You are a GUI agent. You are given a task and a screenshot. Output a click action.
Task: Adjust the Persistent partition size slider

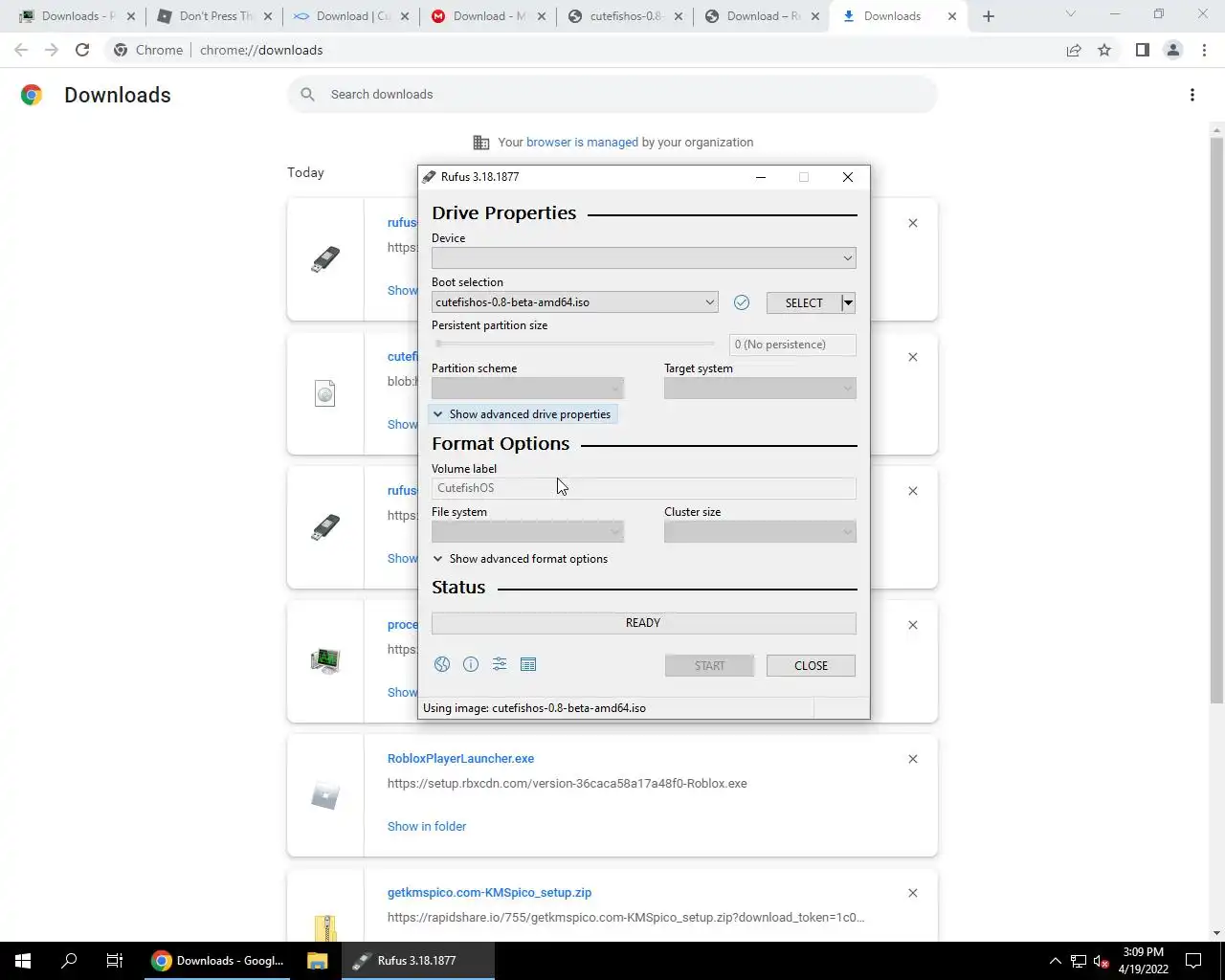(574, 344)
